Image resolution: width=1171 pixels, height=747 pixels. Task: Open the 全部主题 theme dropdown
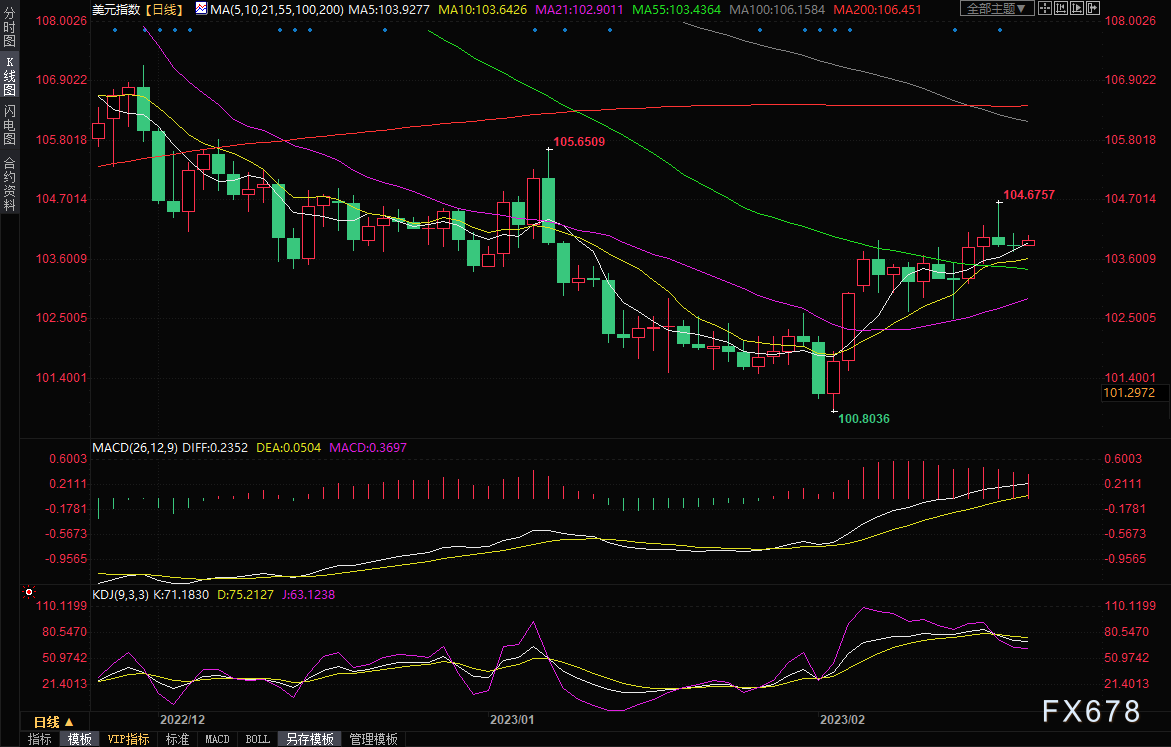tap(997, 8)
